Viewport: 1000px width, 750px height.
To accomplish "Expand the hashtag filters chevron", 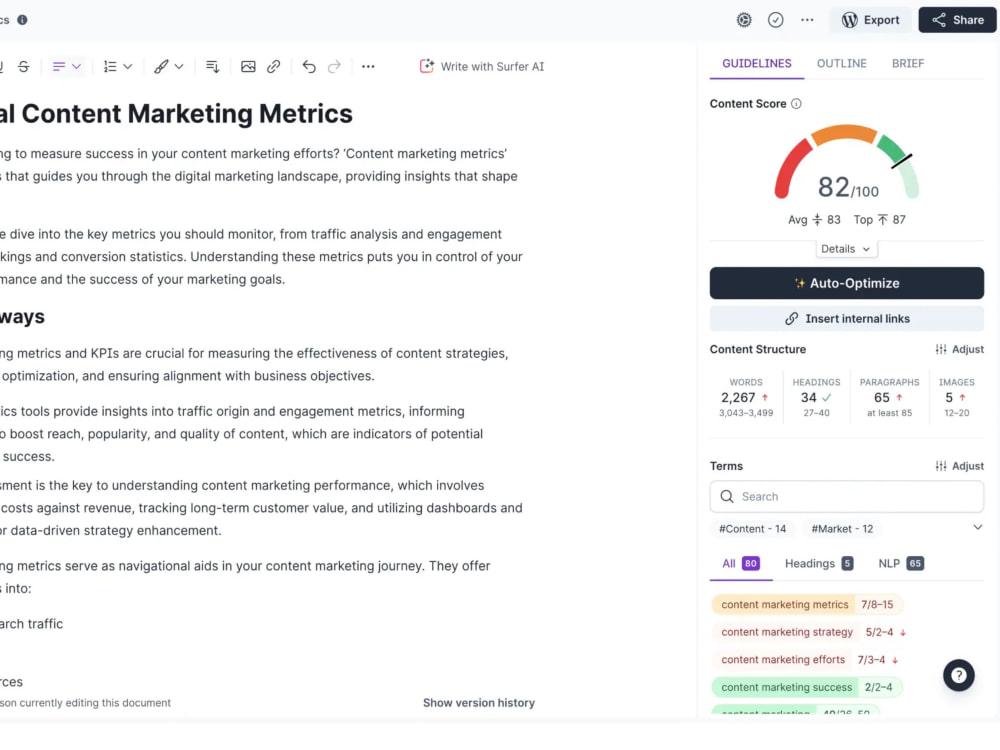I will click(977, 527).
